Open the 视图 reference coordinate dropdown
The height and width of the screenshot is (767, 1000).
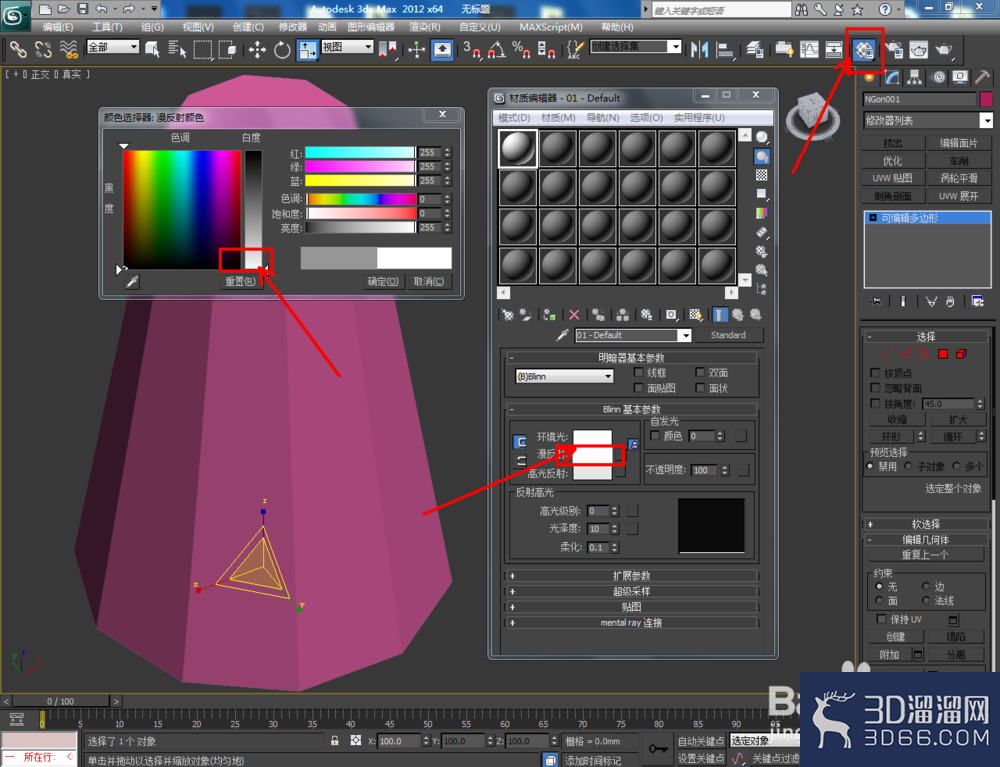pyautogui.click(x=347, y=47)
